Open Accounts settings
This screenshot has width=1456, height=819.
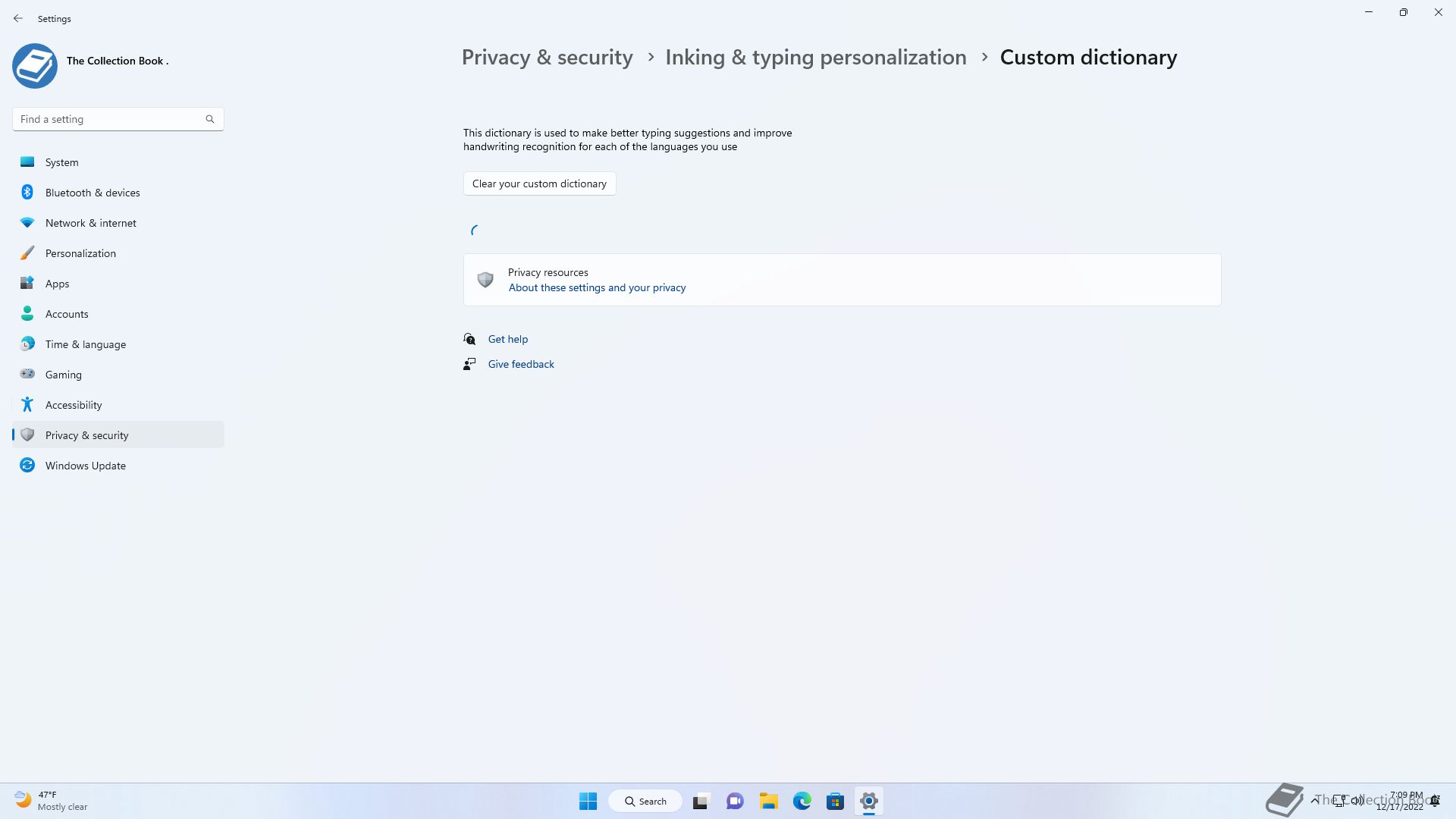pos(118,314)
